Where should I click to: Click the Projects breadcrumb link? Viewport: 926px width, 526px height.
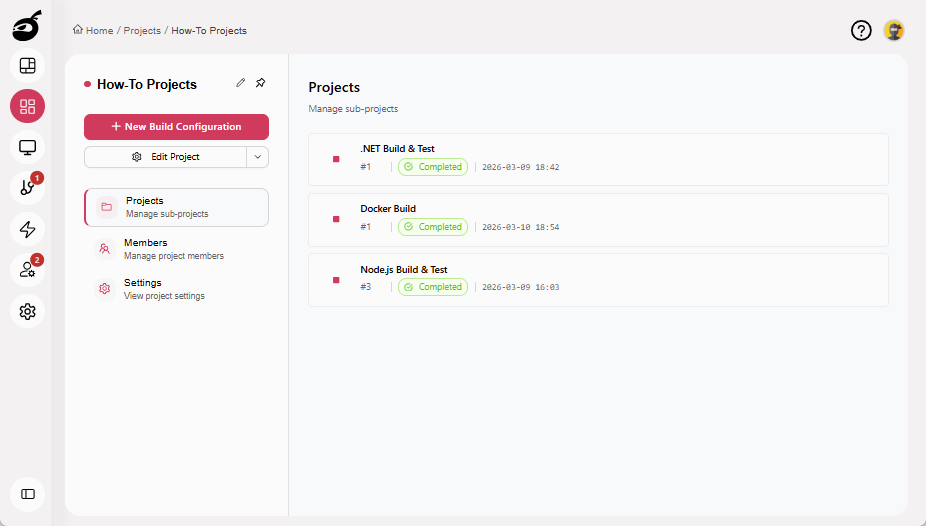click(142, 31)
